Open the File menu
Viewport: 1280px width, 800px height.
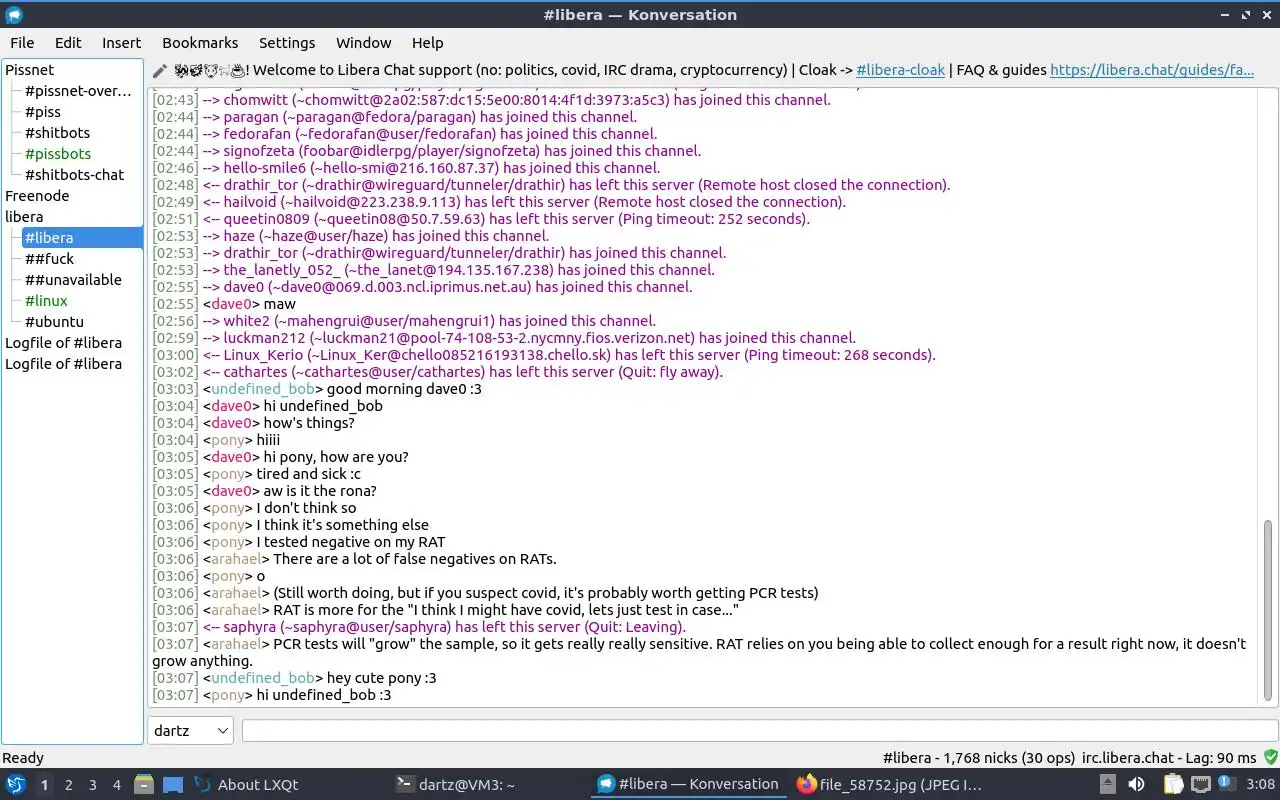(x=22, y=43)
